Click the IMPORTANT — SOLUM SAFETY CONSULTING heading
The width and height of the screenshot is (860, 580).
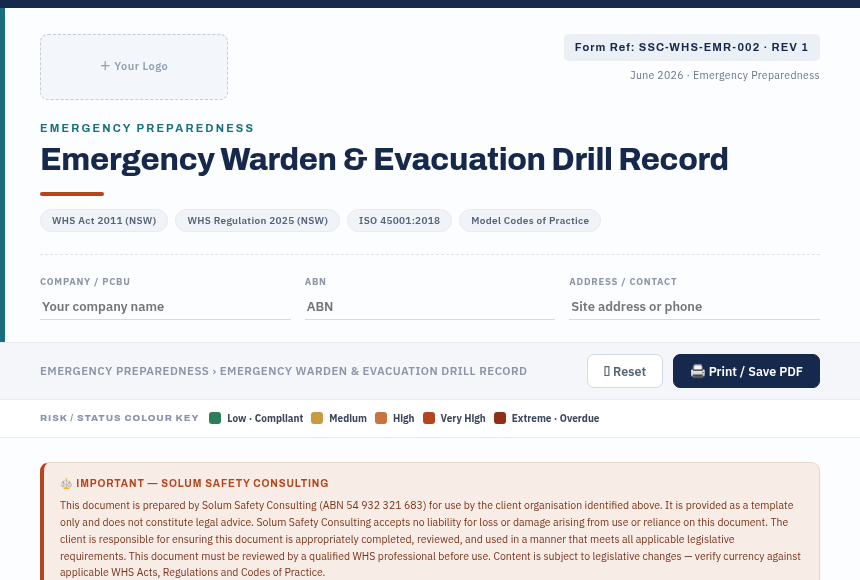coord(202,483)
